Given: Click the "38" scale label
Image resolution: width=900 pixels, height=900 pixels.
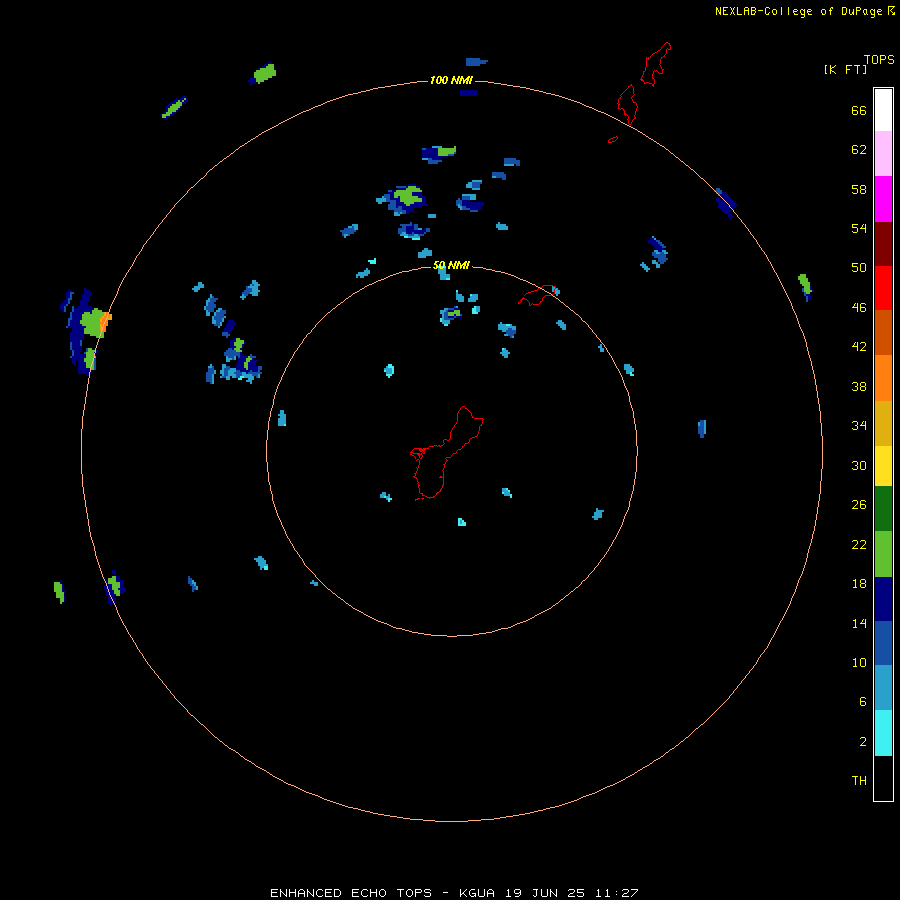Looking at the screenshot, I should [x=859, y=386].
